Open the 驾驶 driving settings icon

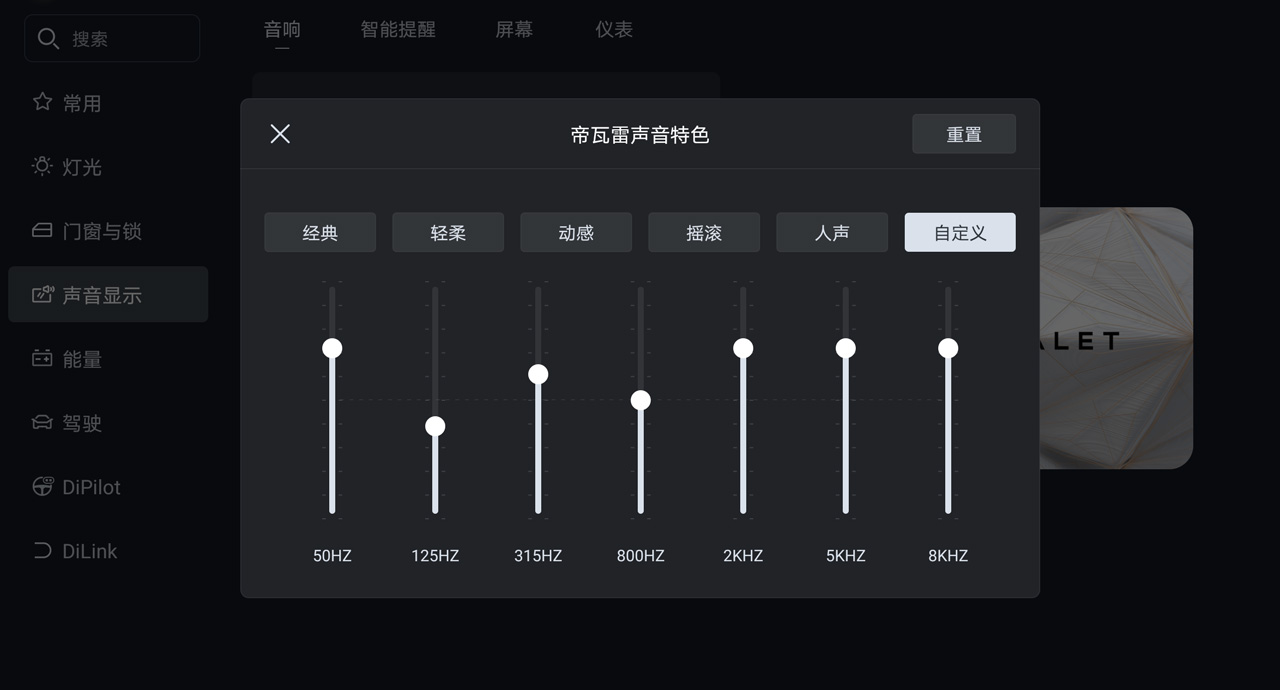tap(41, 422)
